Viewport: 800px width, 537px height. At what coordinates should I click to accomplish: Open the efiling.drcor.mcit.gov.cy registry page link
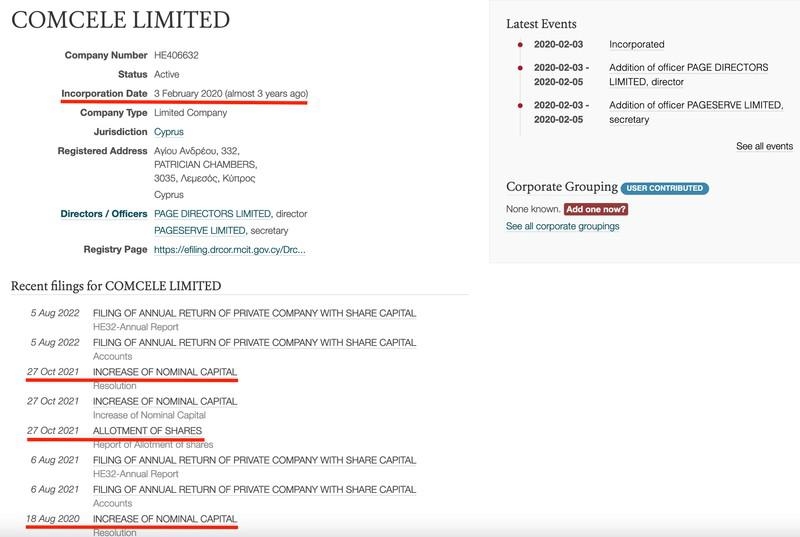[x=230, y=250]
